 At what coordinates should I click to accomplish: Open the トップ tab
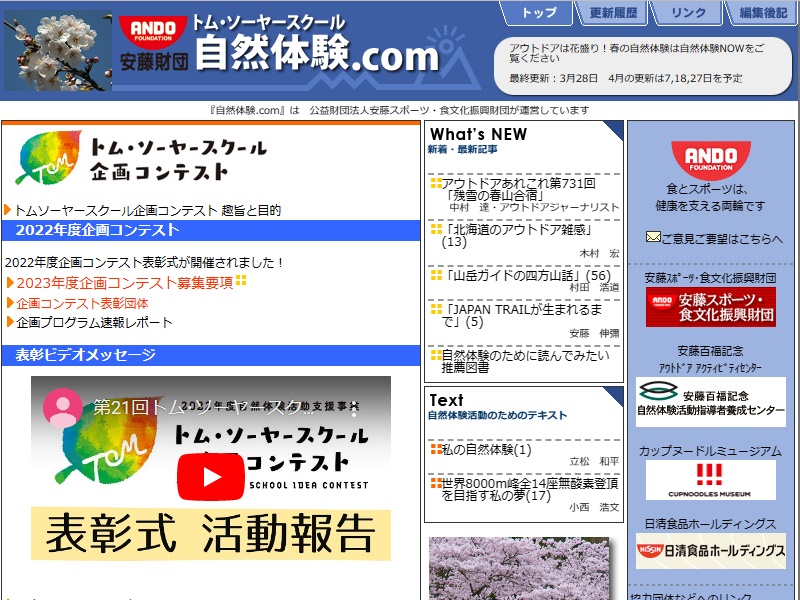[539, 13]
